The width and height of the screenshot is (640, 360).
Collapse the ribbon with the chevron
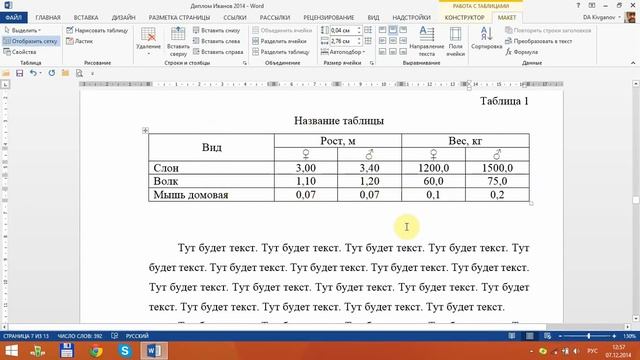coord(633,63)
